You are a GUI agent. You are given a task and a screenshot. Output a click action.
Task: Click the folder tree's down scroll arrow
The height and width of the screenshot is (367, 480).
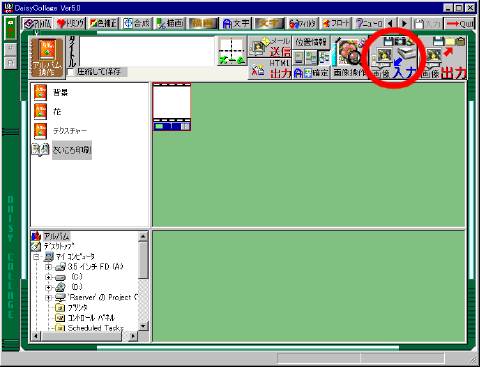tap(143, 326)
